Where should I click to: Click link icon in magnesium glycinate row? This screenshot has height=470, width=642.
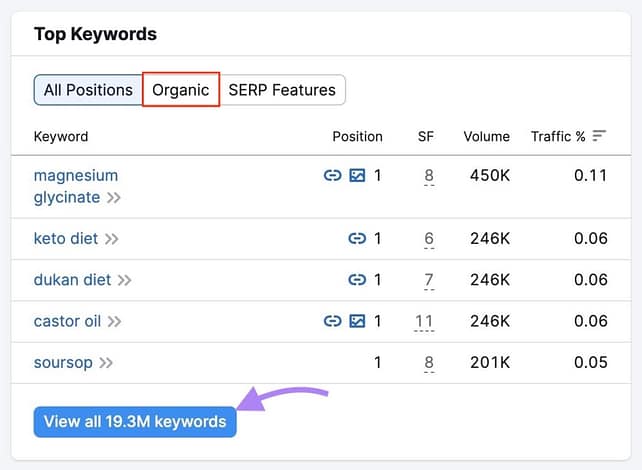(333, 176)
